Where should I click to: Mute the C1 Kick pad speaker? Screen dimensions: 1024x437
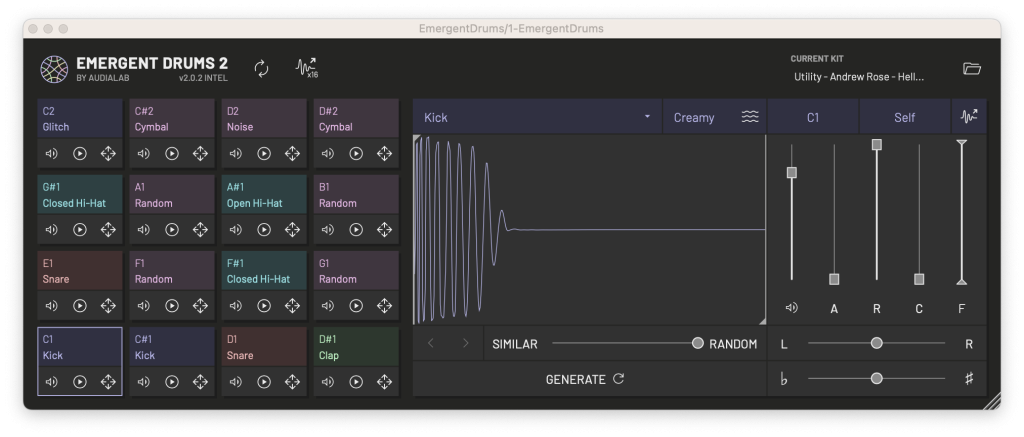tap(52, 382)
